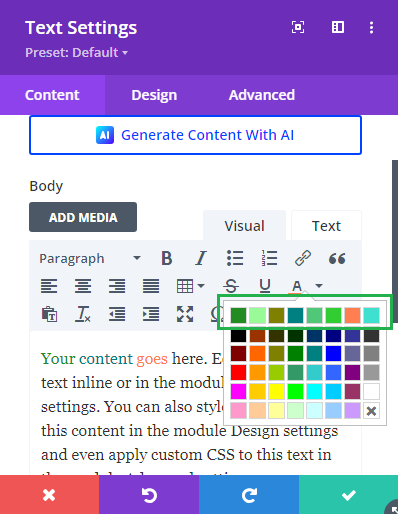Save changes with the green checkmark
Viewport: 398px width, 514px height.
[x=348, y=495]
